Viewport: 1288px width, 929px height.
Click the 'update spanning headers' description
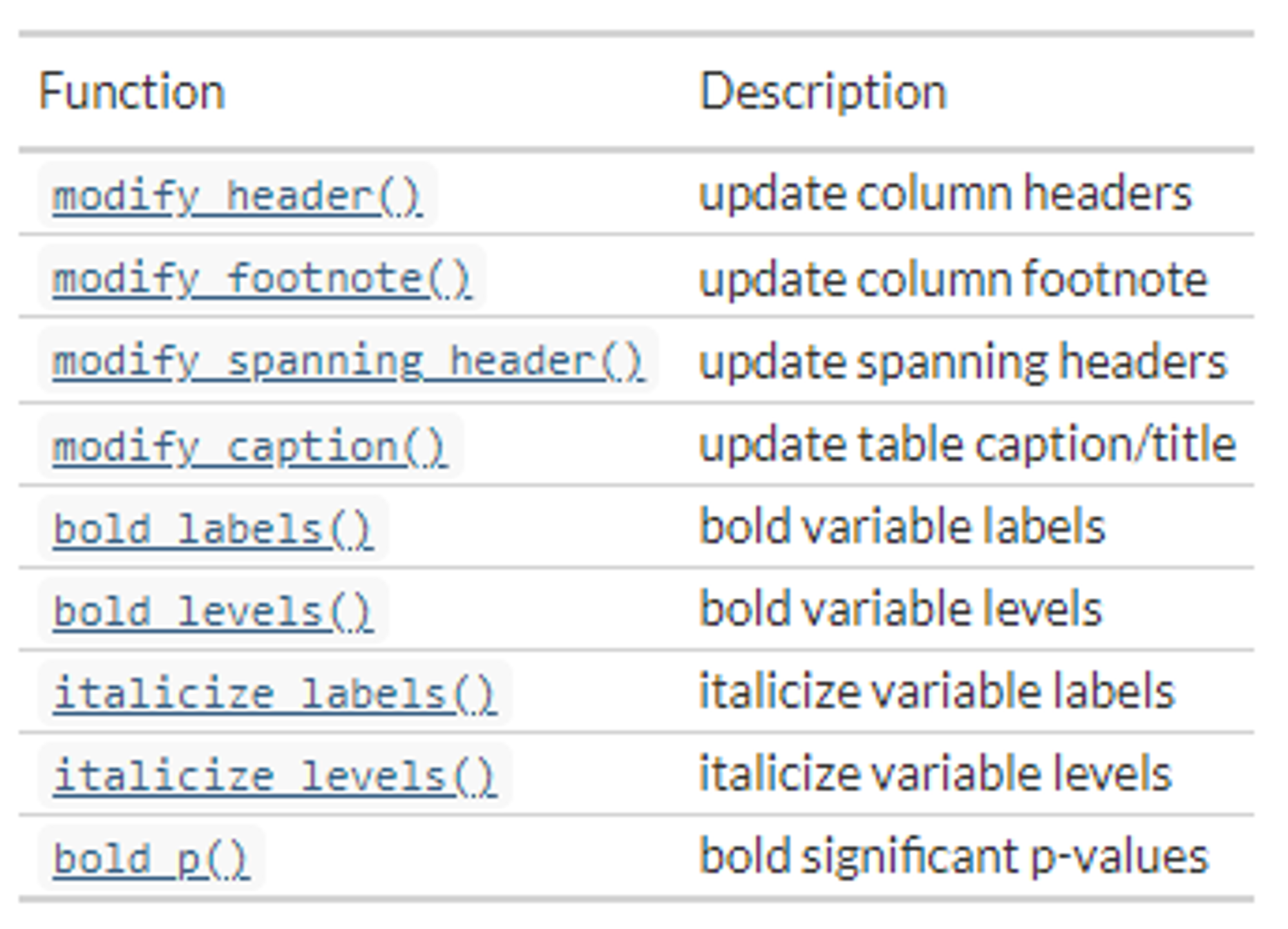[x=963, y=362]
